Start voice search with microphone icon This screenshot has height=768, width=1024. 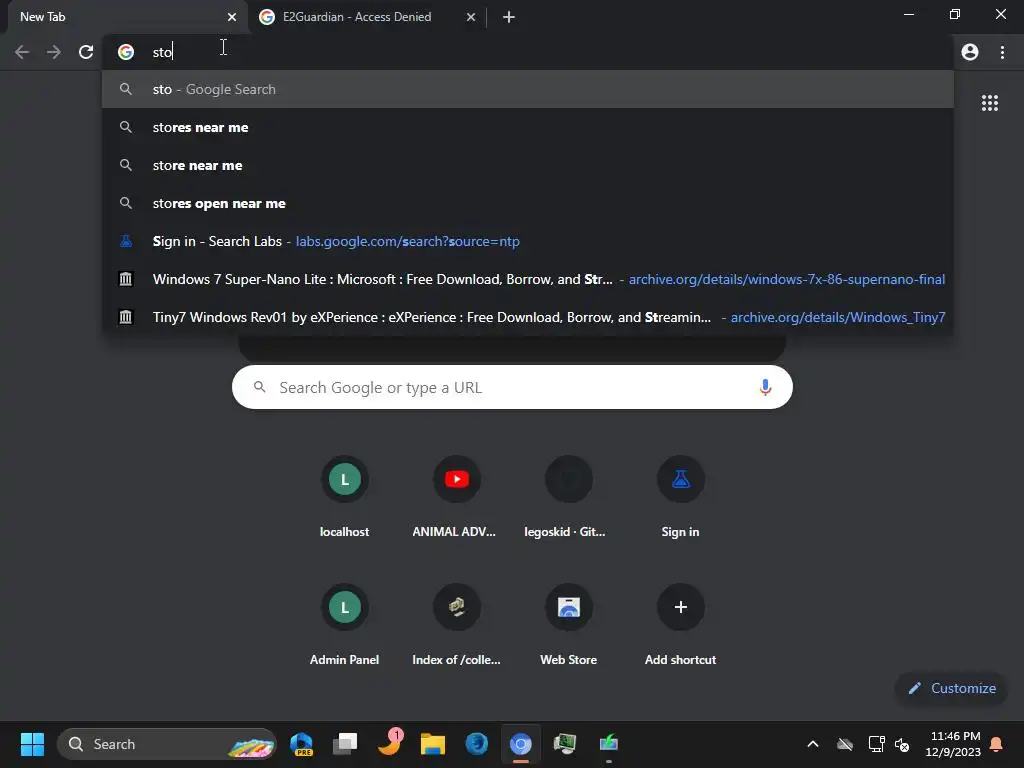[x=765, y=387]
